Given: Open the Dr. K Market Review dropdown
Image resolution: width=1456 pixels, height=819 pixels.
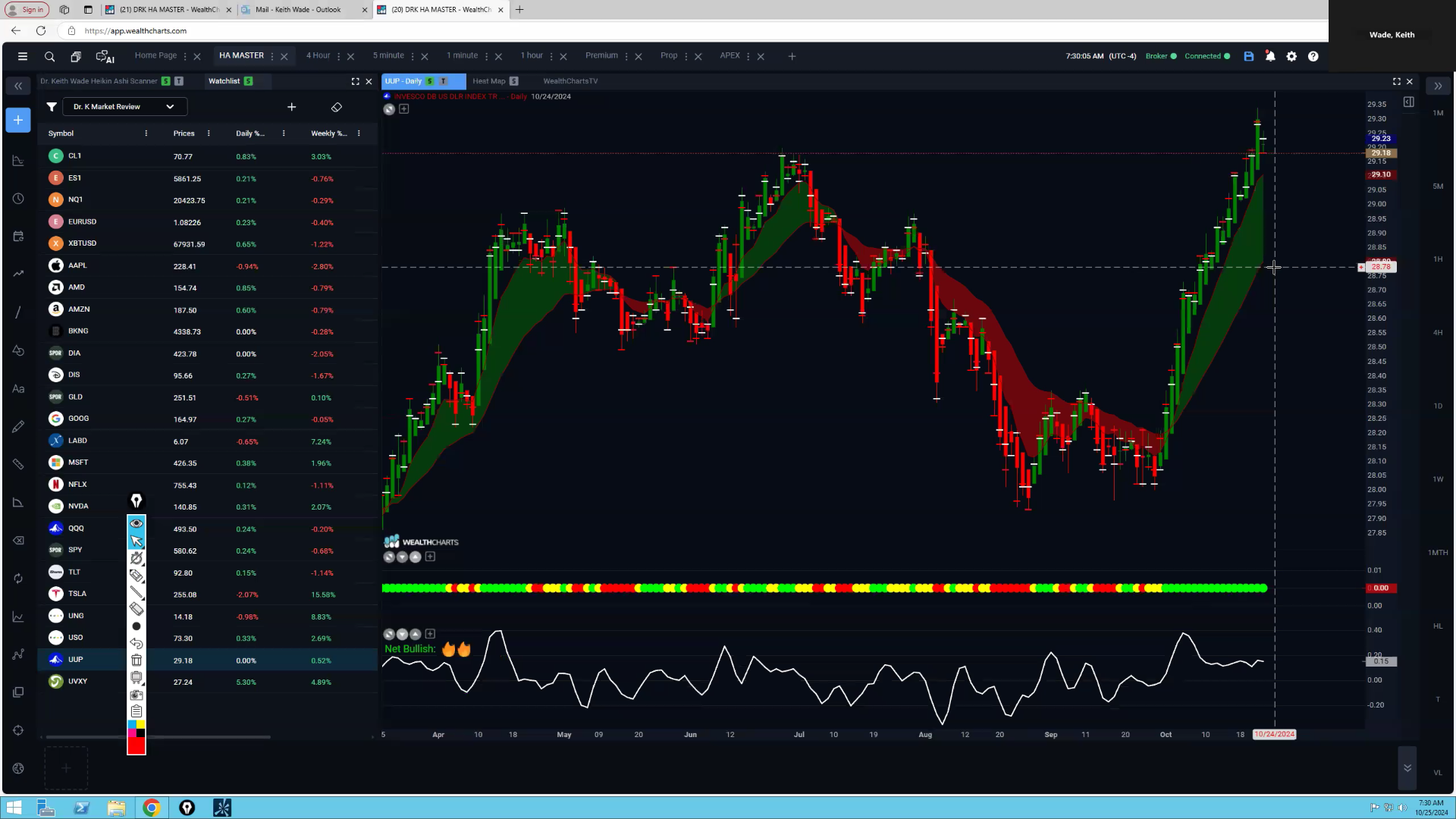Looking at the screenshot, I should (x=124, y=107).
